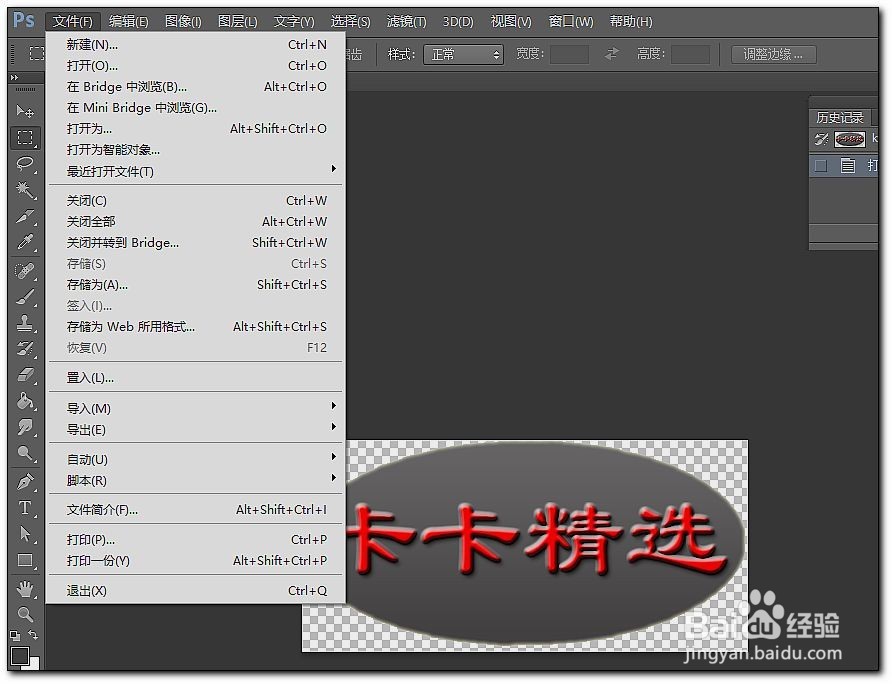
Task: Expand the collapsed toolbar double arrow
Action: 14,77
